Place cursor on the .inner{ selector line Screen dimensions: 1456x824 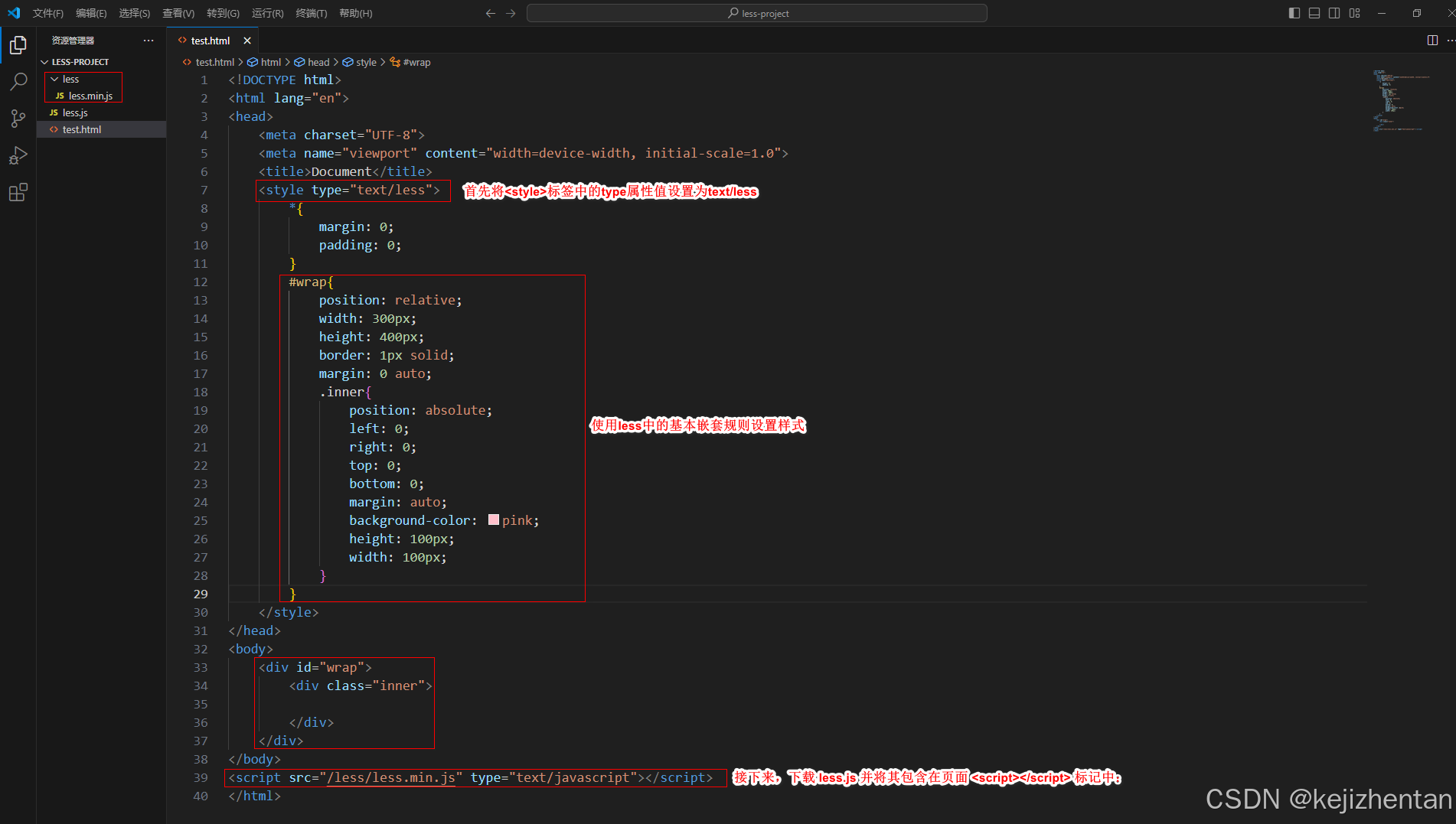(x=345, y=392)
